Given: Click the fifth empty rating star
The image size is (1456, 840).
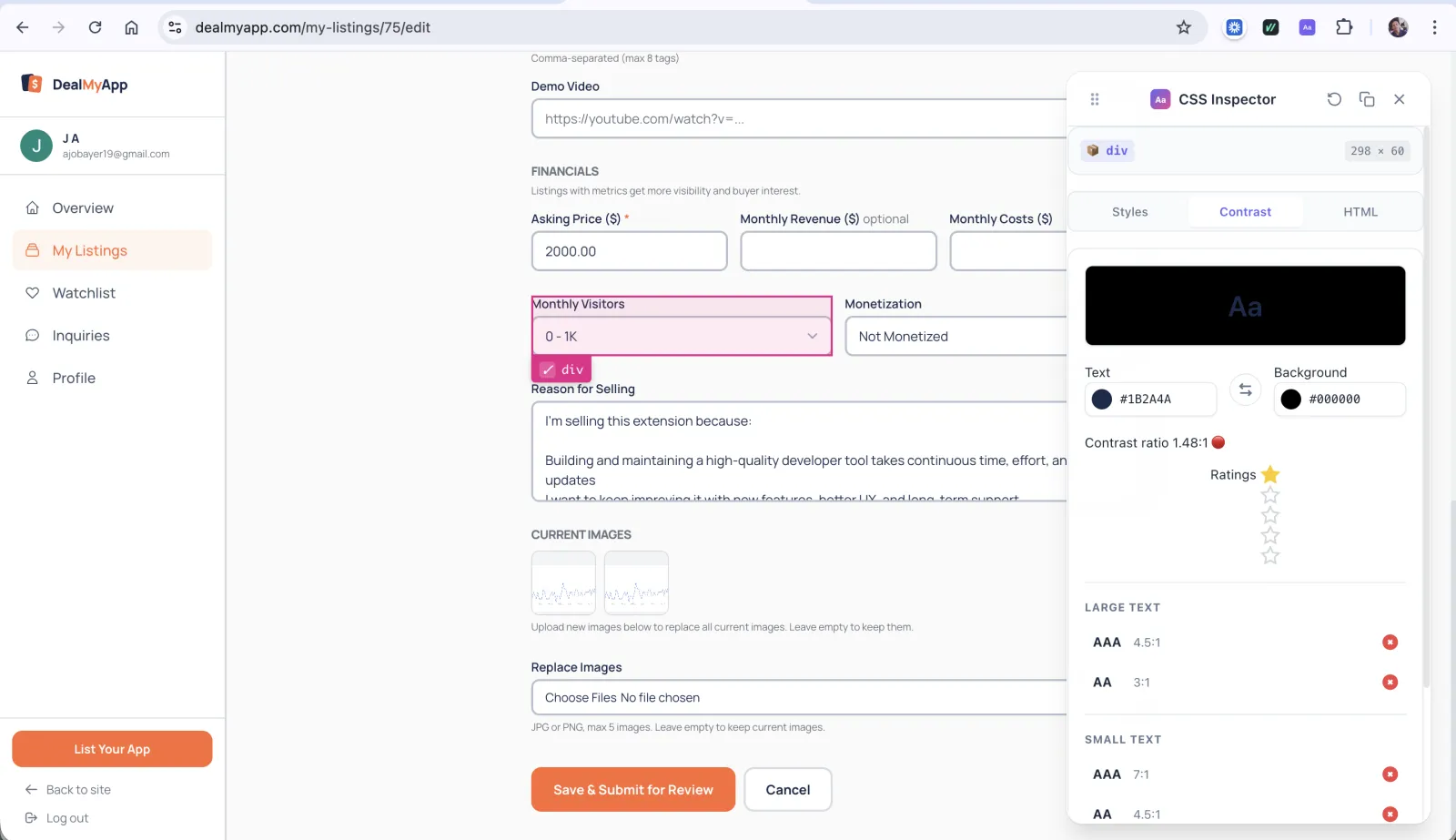Looking at the screenshot, I should click(x=1270, y=555).
